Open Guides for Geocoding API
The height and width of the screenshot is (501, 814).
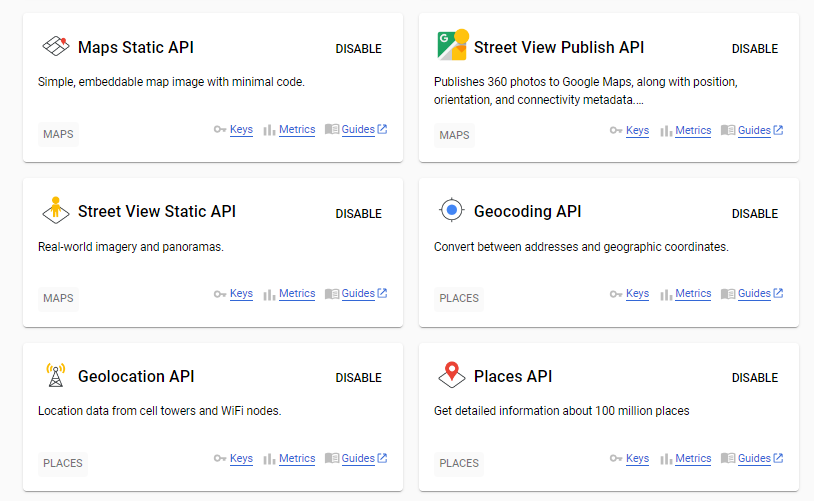754,294
